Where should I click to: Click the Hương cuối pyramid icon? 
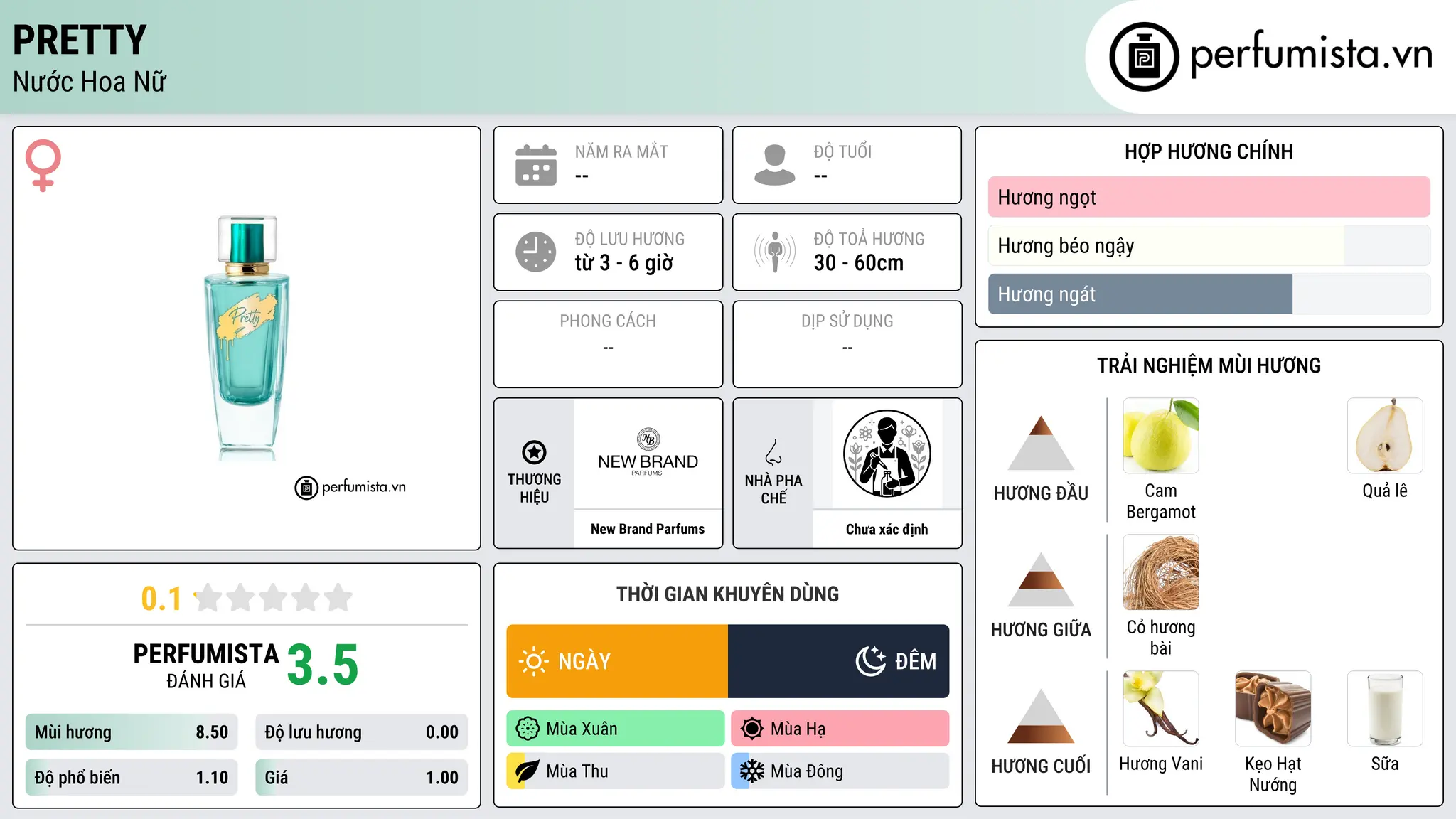tap(1041, 716)
